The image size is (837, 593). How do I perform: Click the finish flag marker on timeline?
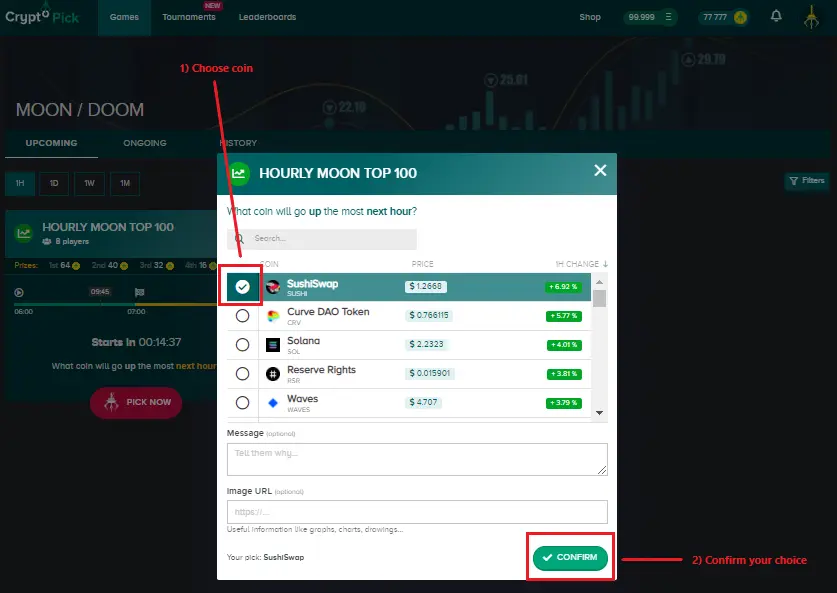click(x=139, y=292)
